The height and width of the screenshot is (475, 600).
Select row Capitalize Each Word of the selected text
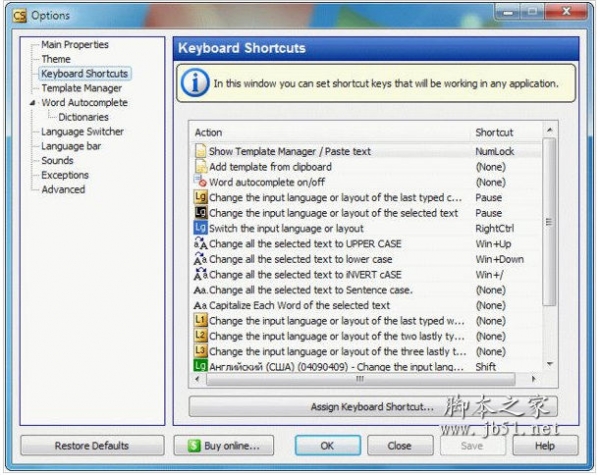click(x=366, y=305)
